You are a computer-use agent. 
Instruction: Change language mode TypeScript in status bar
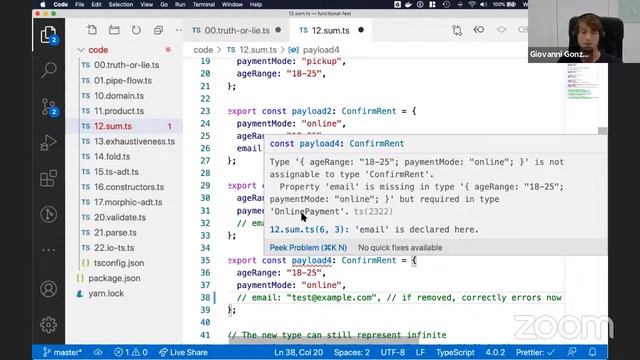(x=455, y=352)
